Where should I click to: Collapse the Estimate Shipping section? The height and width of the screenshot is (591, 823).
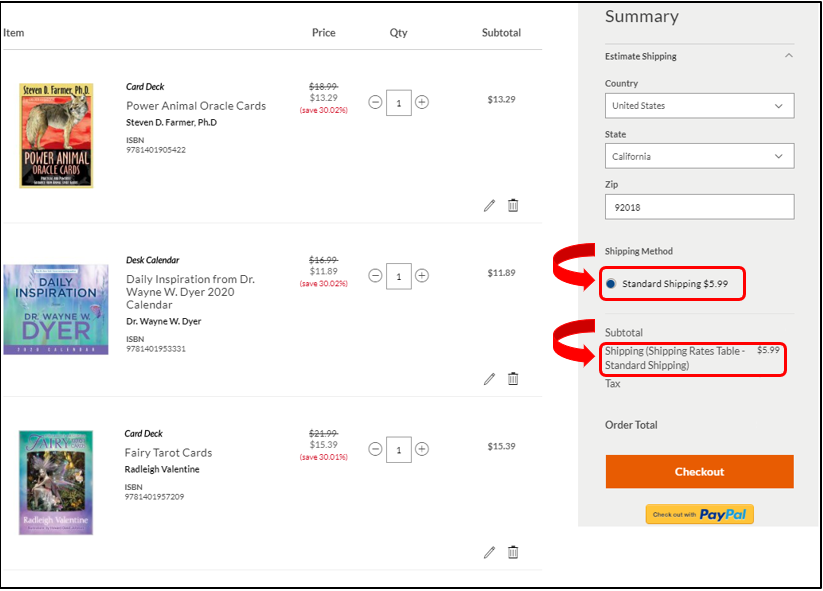[x=788, y=56]
